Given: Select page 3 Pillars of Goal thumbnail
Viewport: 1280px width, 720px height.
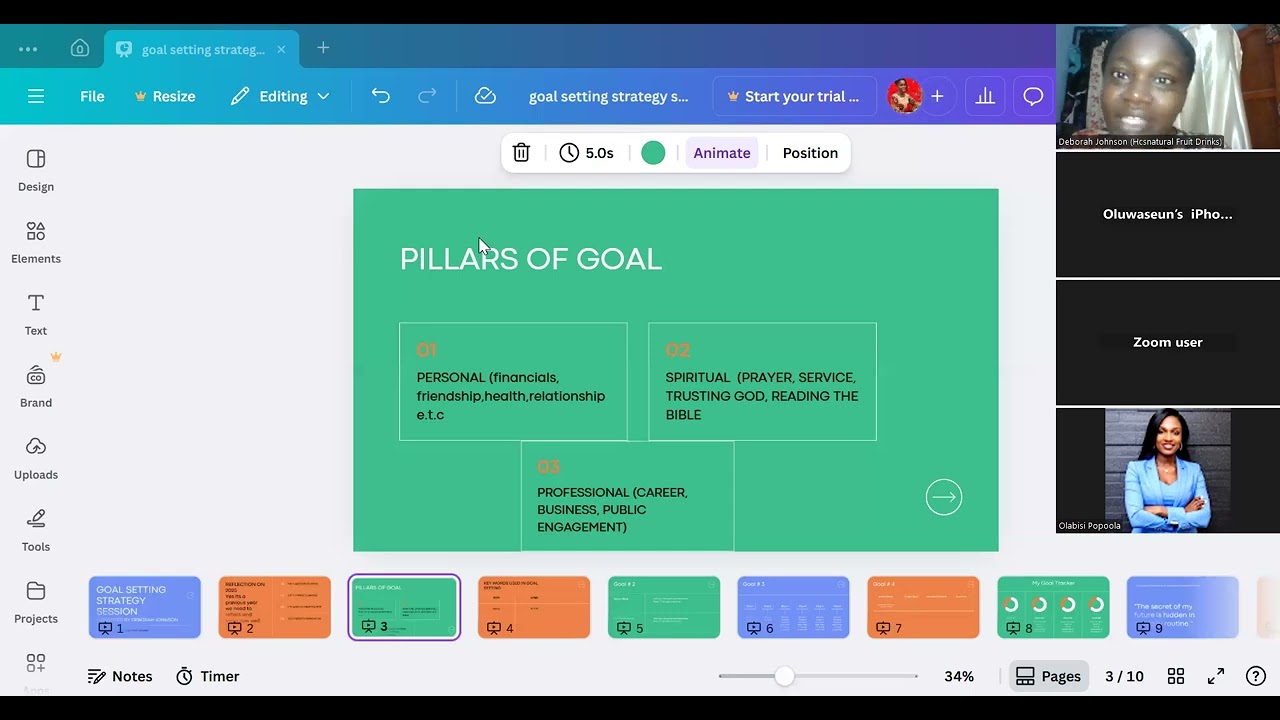Looking at the screenshot, I should 404,607.
